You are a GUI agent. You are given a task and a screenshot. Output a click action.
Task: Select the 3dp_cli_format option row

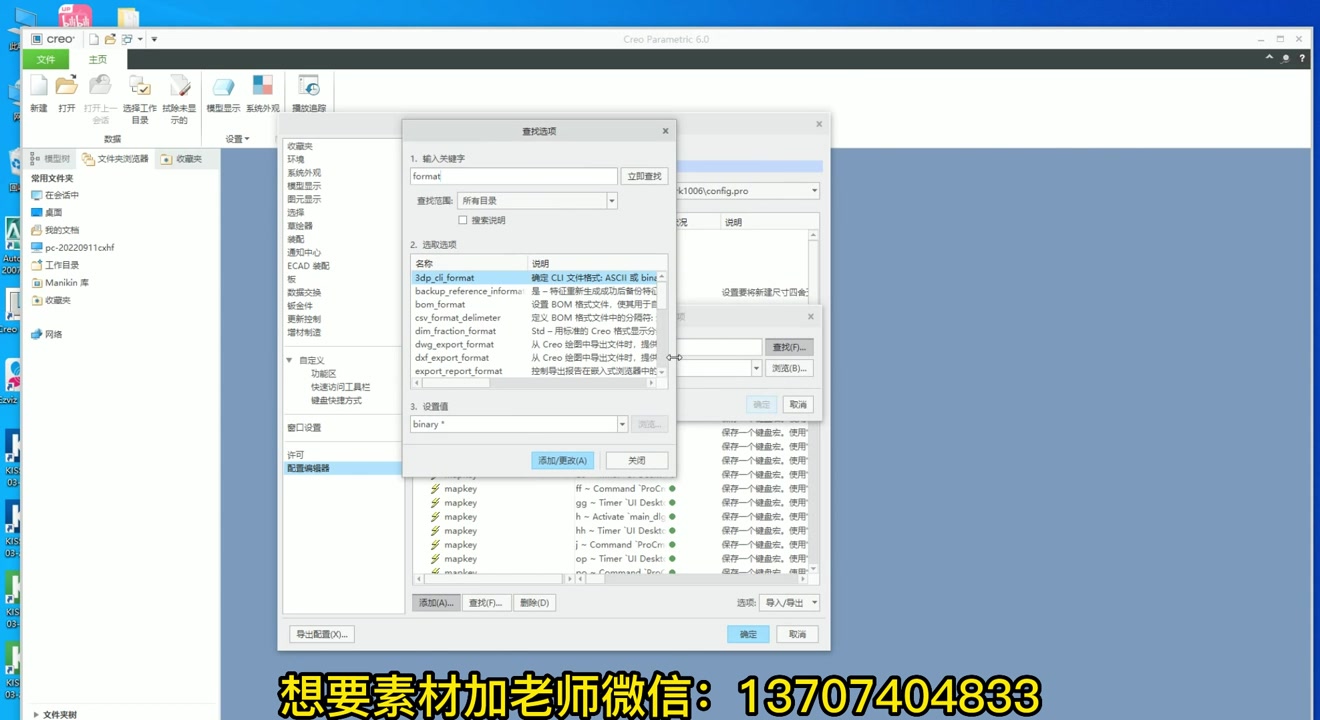click(533, 278)
